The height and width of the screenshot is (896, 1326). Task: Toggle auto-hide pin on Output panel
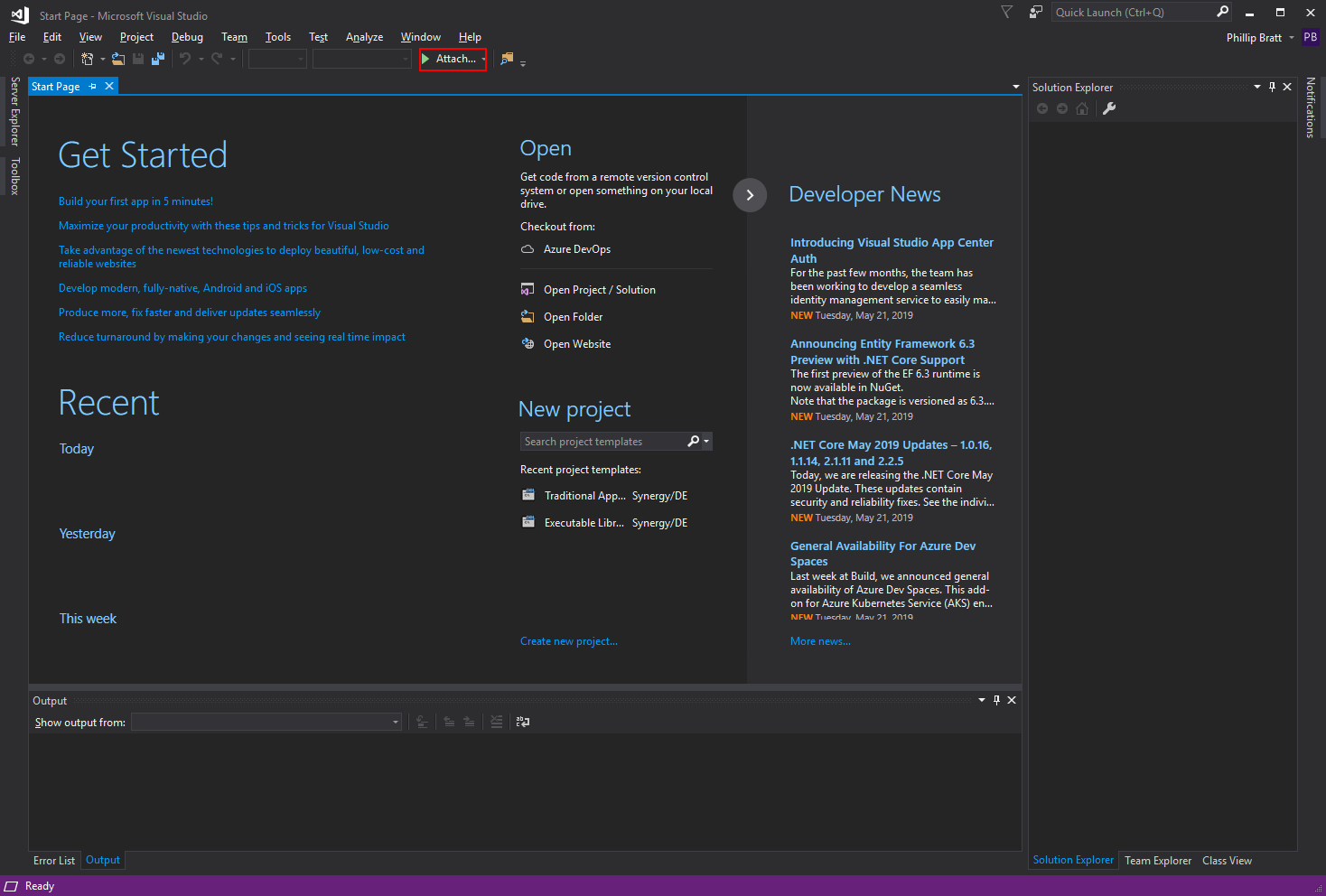[996, 700]
